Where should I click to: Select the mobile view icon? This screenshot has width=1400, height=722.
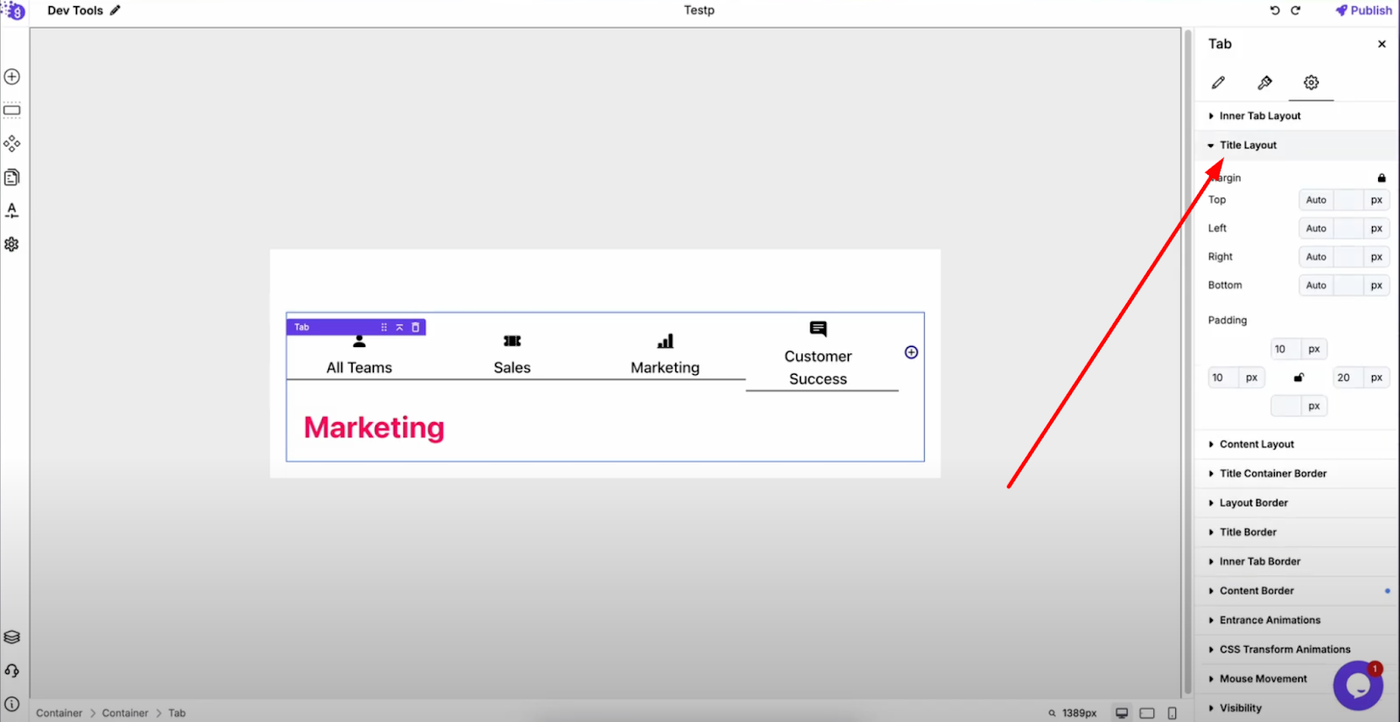(1172, 713)
